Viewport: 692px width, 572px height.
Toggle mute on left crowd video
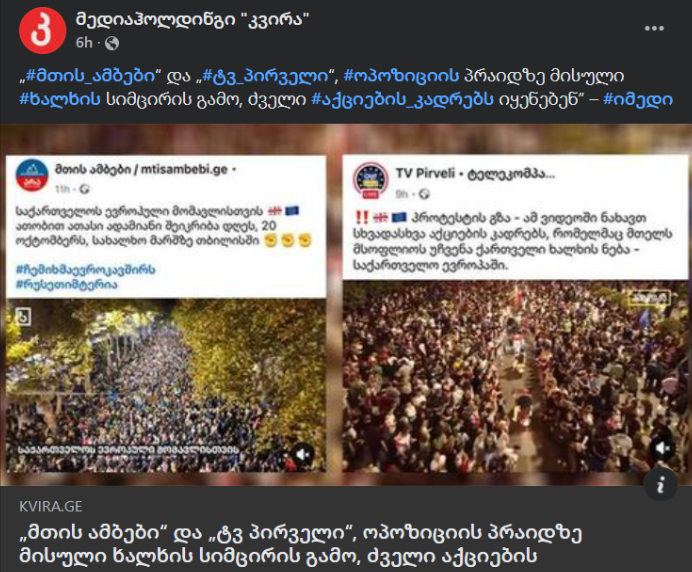pyautogui.click(x=302, y=454)
